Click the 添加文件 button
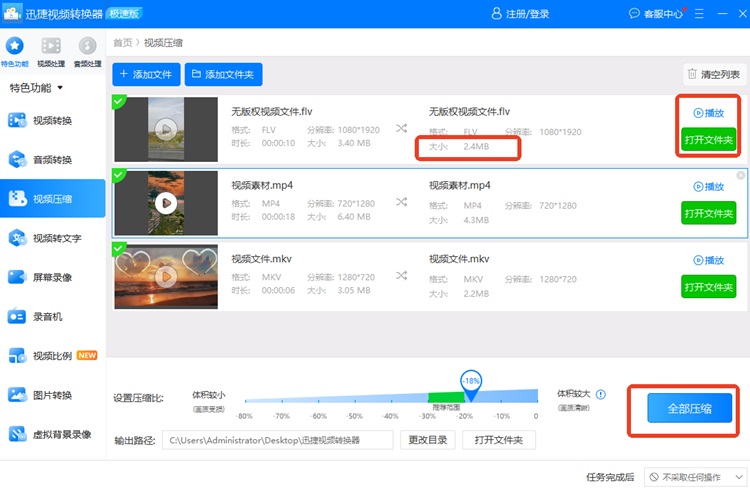 [146, 74]
